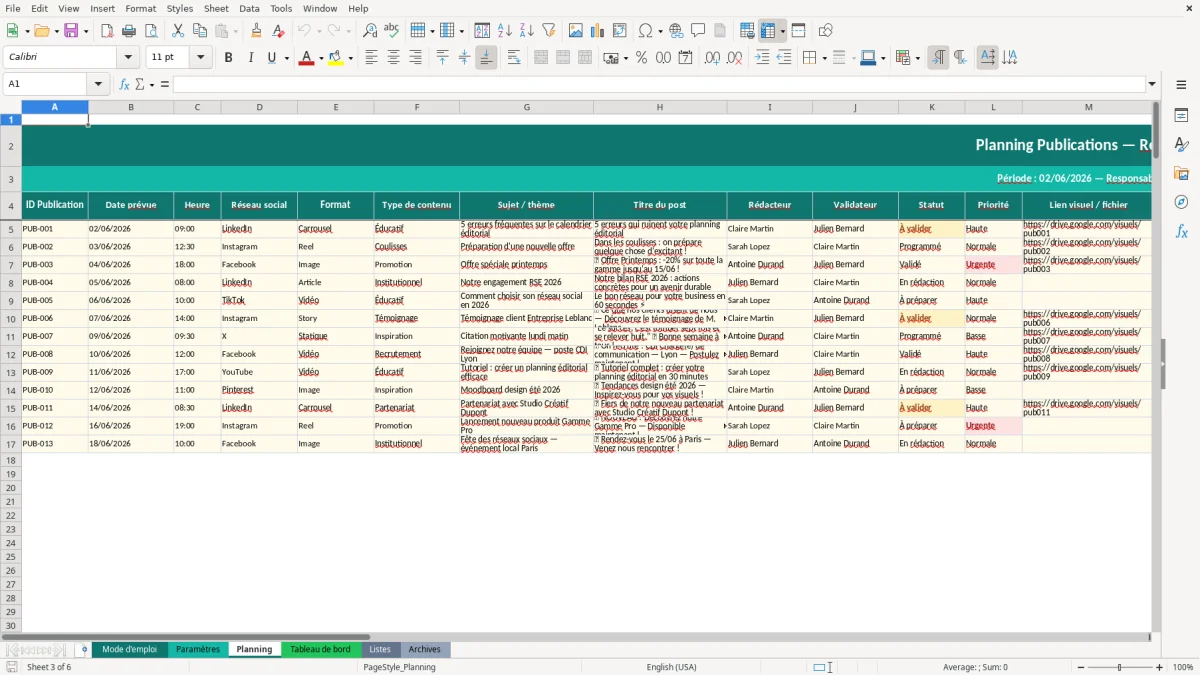Click the PageStyle_Planning status field
The image size is (1200, 675).
[399, 667]
